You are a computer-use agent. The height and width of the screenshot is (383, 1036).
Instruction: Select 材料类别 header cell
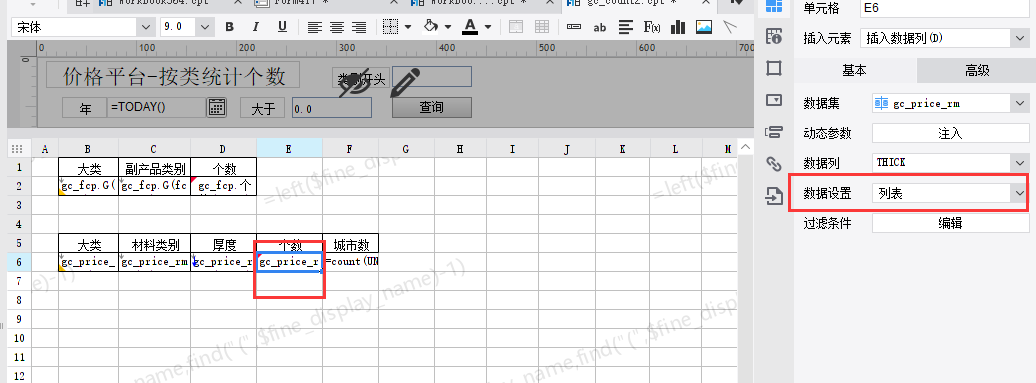155,244
